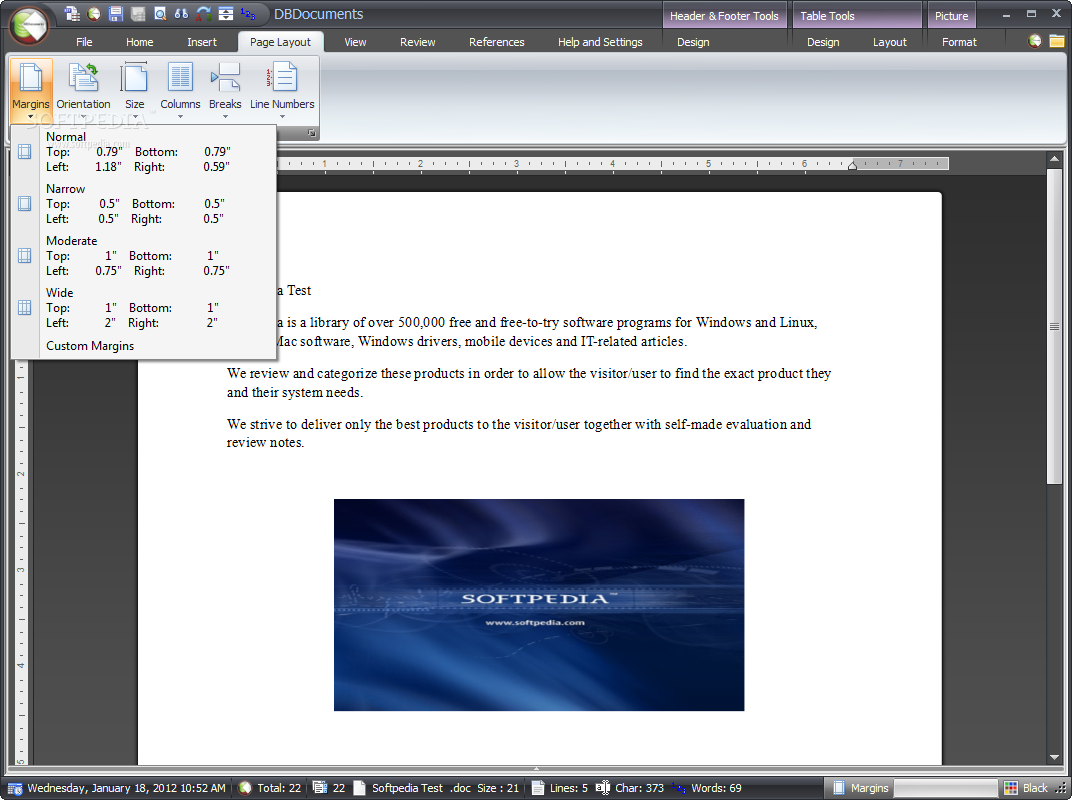Click the globe icon at top right

click(1035, 41)
